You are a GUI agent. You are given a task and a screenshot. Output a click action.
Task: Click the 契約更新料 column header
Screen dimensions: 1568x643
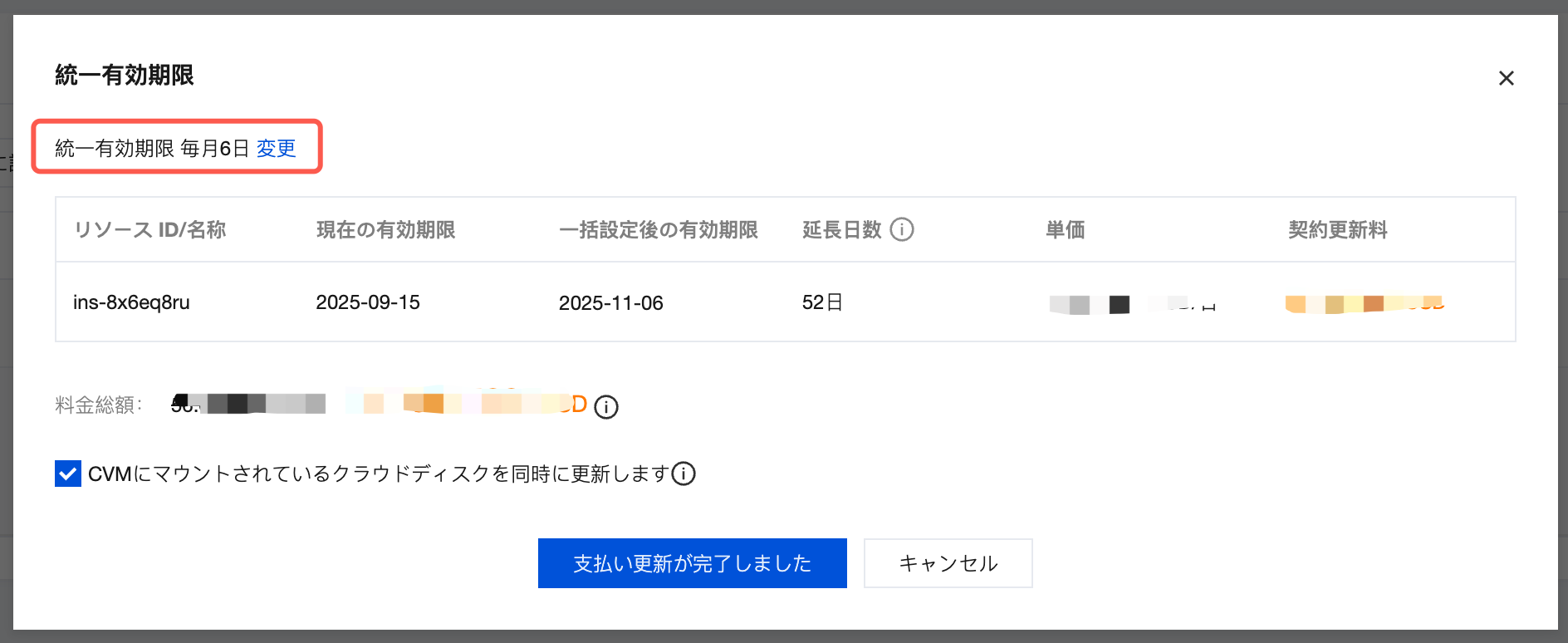1337,229
